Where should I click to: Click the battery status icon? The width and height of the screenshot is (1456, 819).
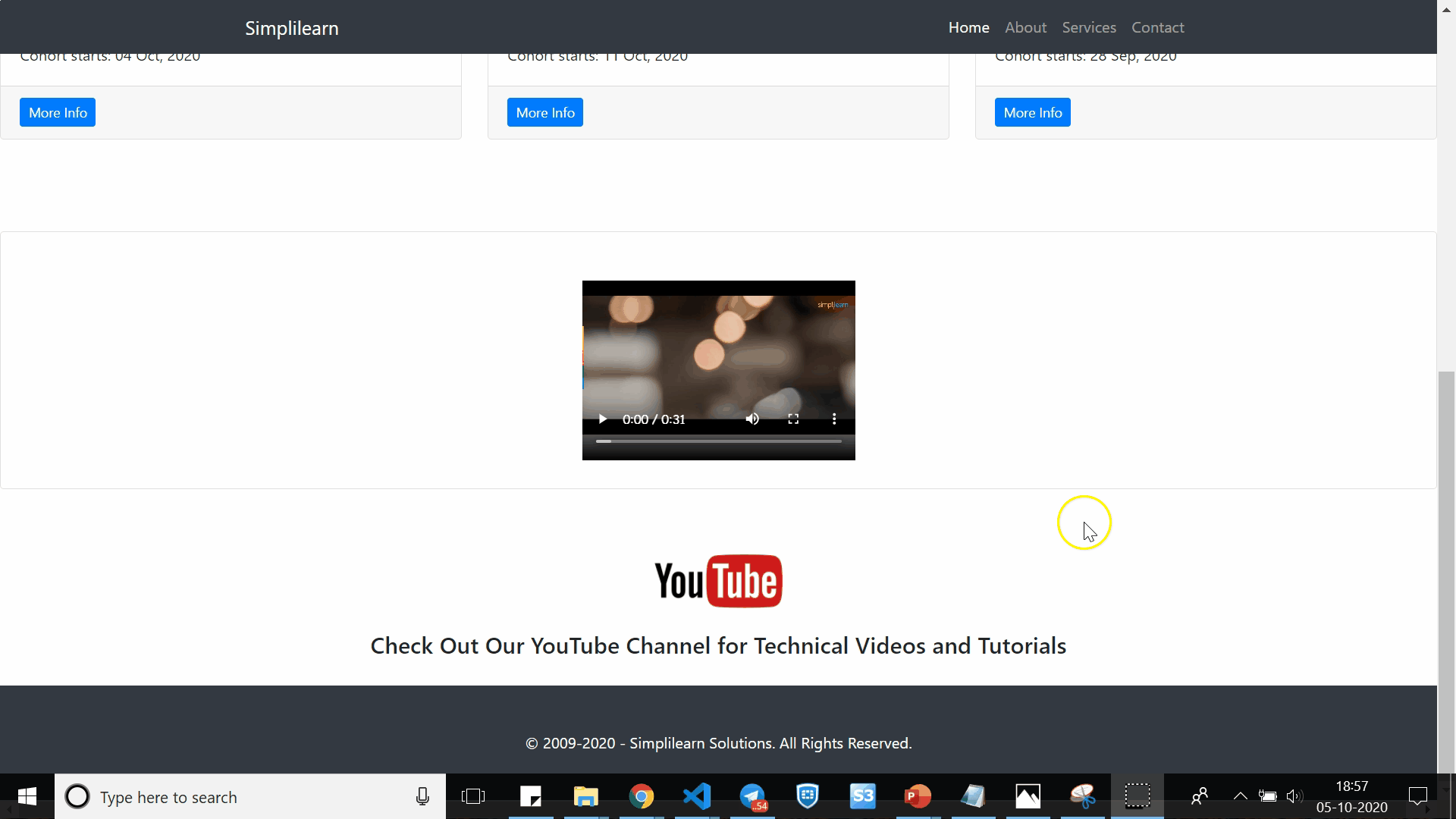pos(1267,796)
